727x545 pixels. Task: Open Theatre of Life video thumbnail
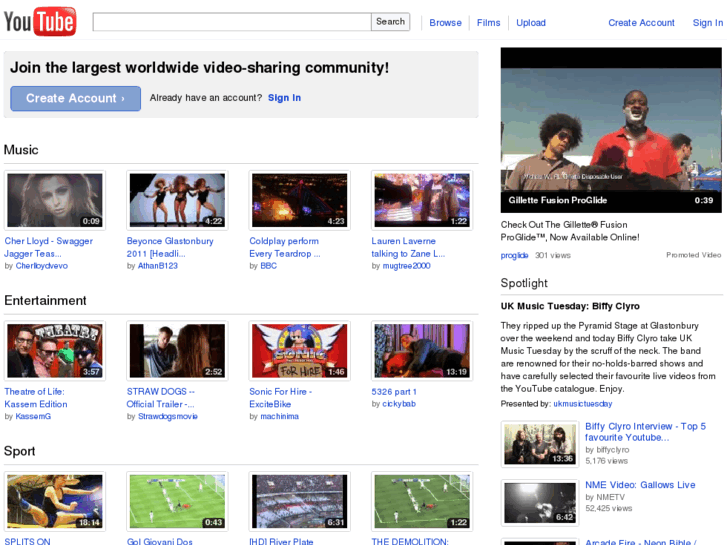[55, 351]
